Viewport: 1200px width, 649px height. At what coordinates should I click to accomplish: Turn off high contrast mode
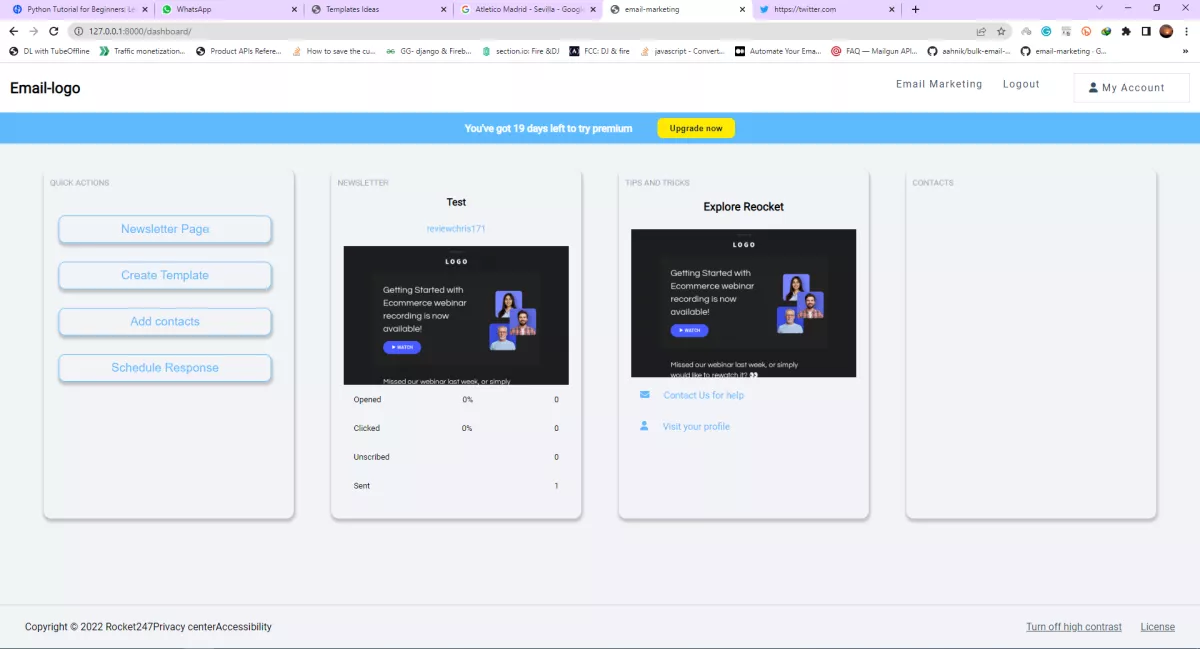[x=1073, y=627]
